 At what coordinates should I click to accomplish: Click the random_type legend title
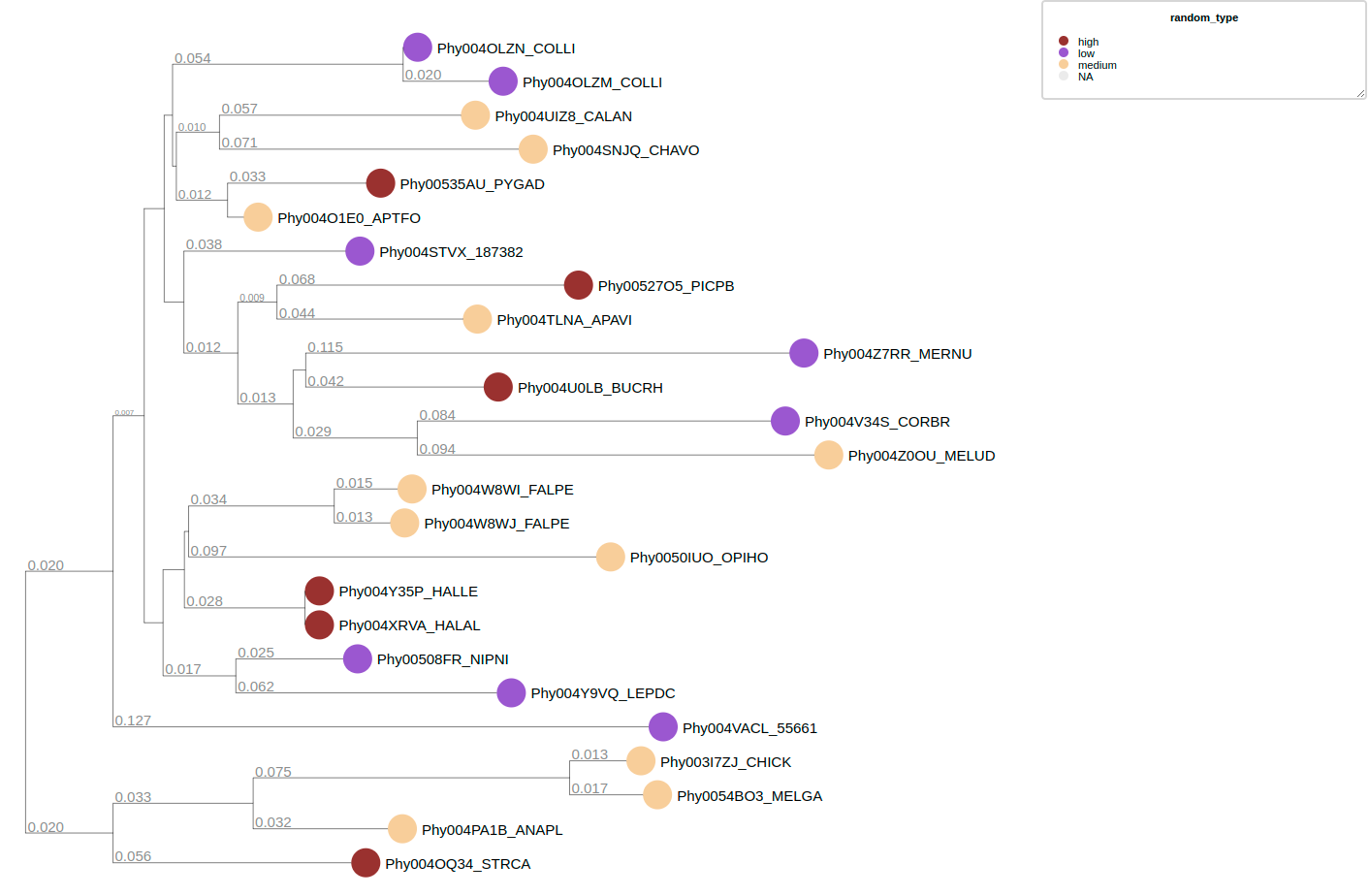click(1203, 17)
